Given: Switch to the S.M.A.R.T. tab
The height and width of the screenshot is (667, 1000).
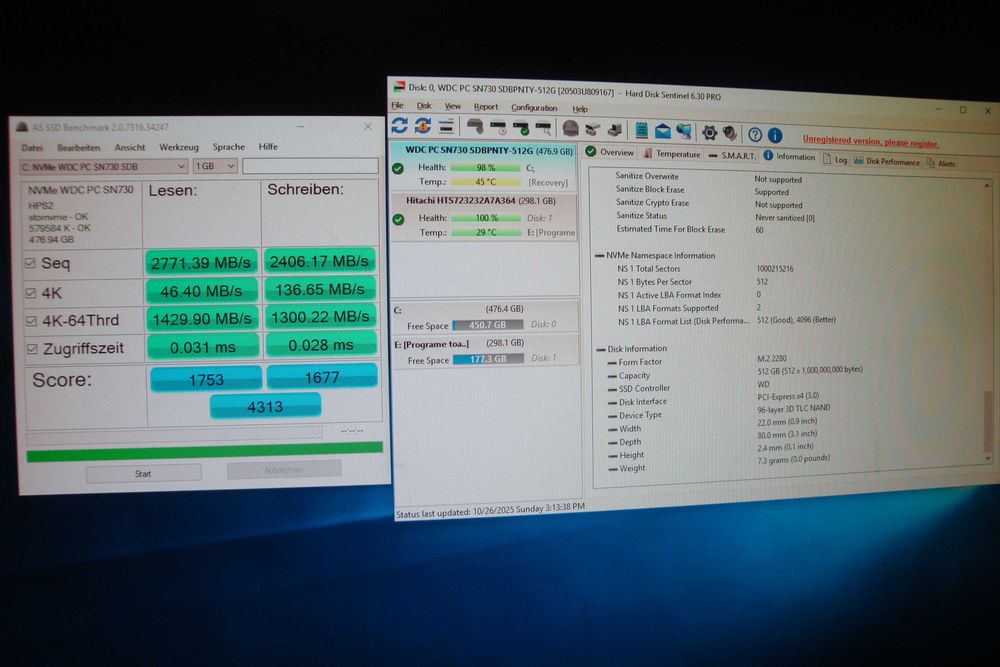Looking at the screenshot, I should coord(732,156).
